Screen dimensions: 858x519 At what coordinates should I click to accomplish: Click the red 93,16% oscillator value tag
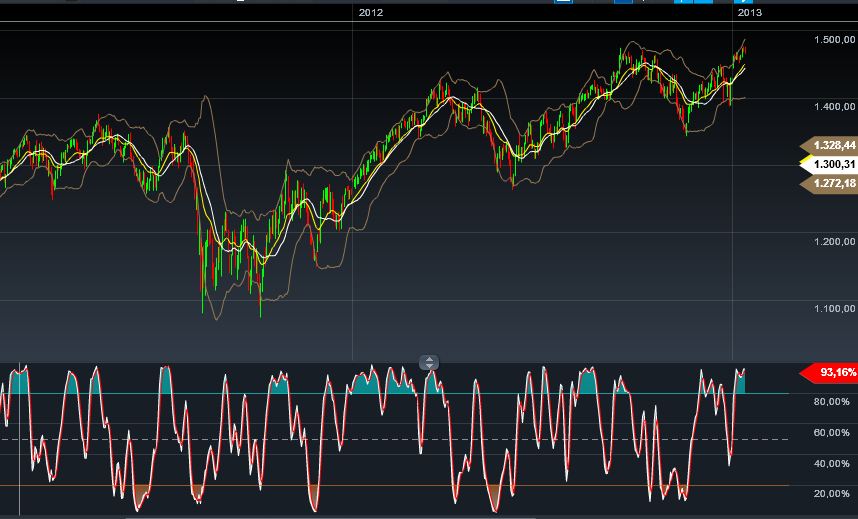(x=831, y=373)
